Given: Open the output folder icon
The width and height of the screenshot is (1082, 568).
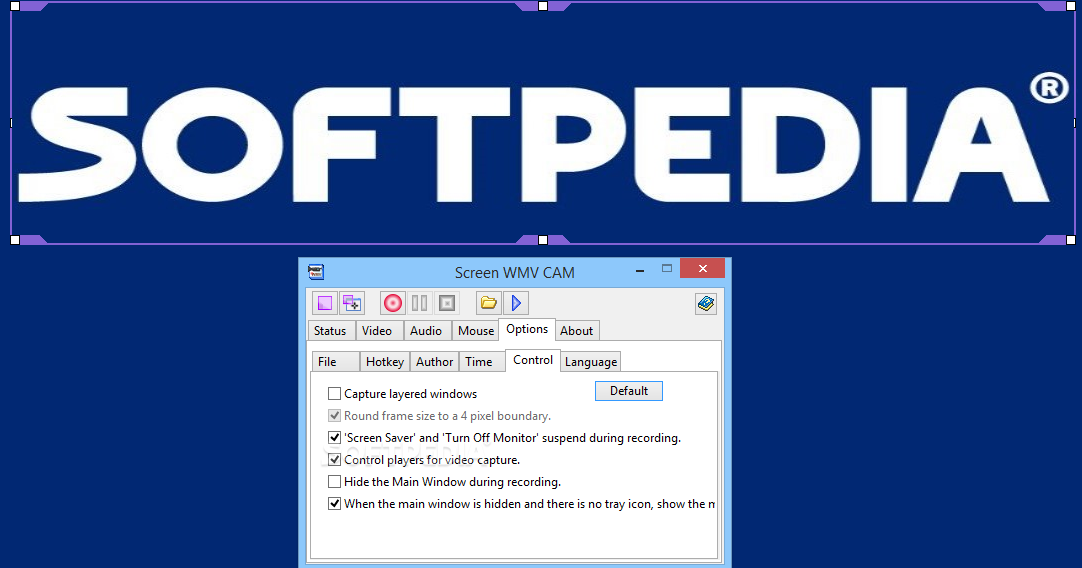Looking at the screenshot, I should click(489, 303).
